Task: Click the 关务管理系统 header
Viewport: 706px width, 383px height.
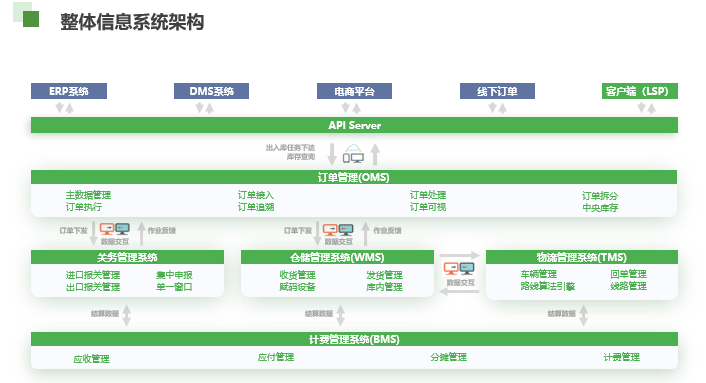Action: click(x=127, y=257)
